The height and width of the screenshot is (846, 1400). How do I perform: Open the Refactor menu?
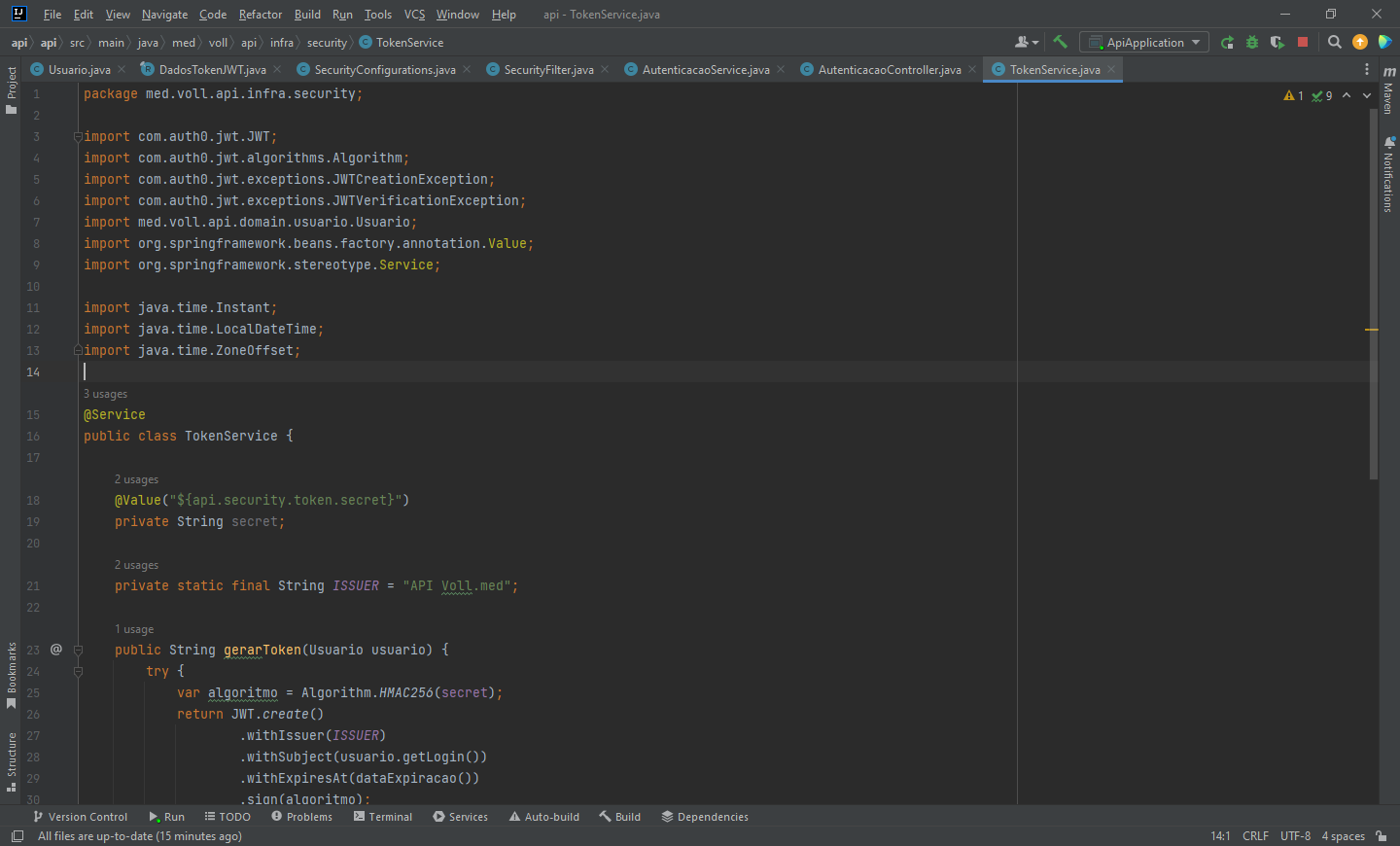pos(261,15)
